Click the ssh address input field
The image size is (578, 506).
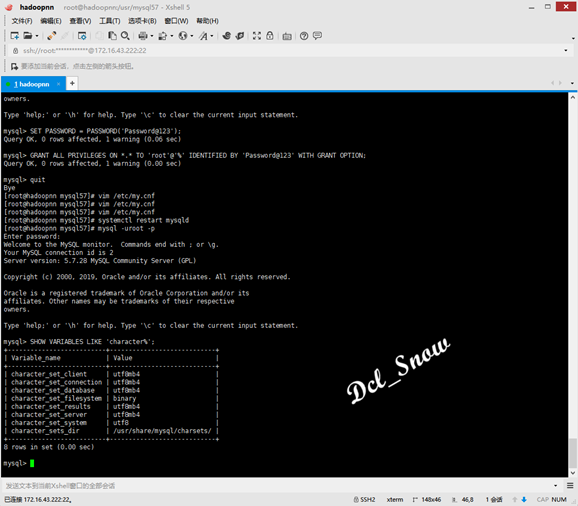(x=288, y=50)
